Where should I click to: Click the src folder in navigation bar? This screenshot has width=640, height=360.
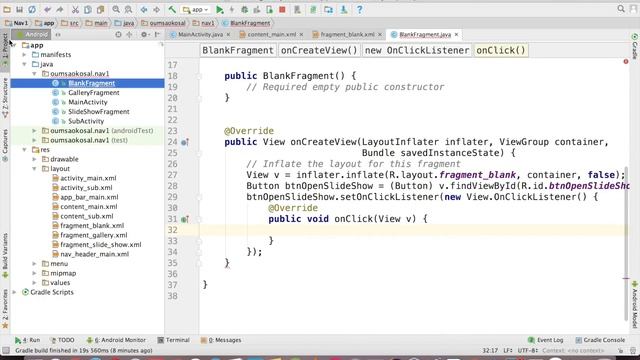point(70,23)
